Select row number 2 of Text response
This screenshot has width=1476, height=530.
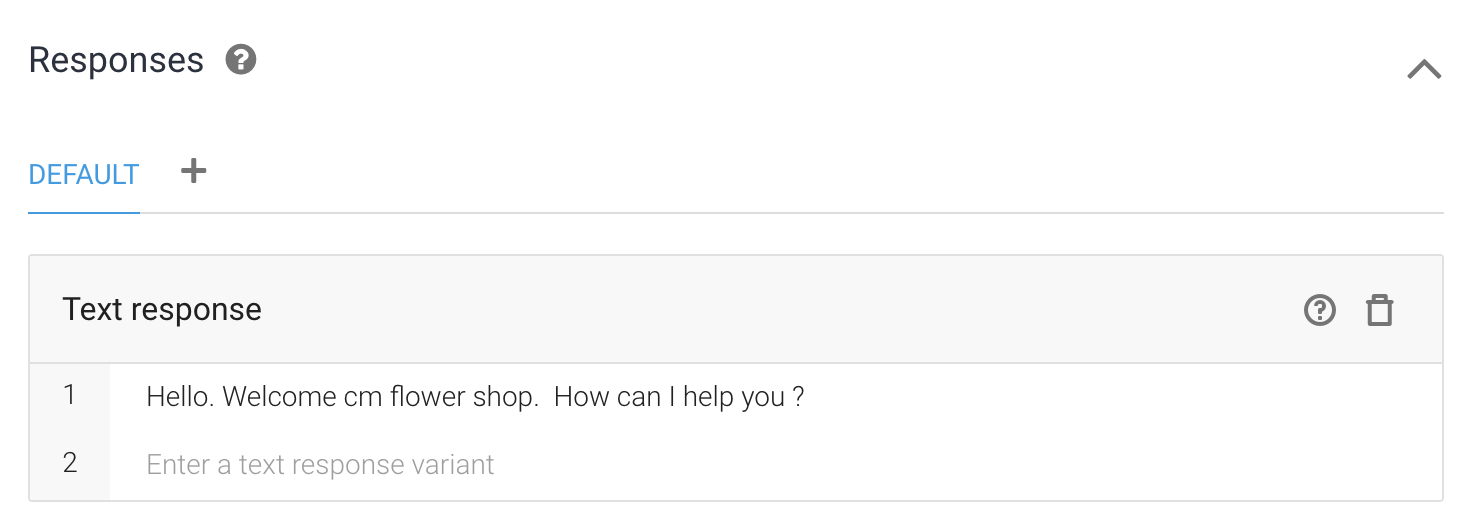69,464
